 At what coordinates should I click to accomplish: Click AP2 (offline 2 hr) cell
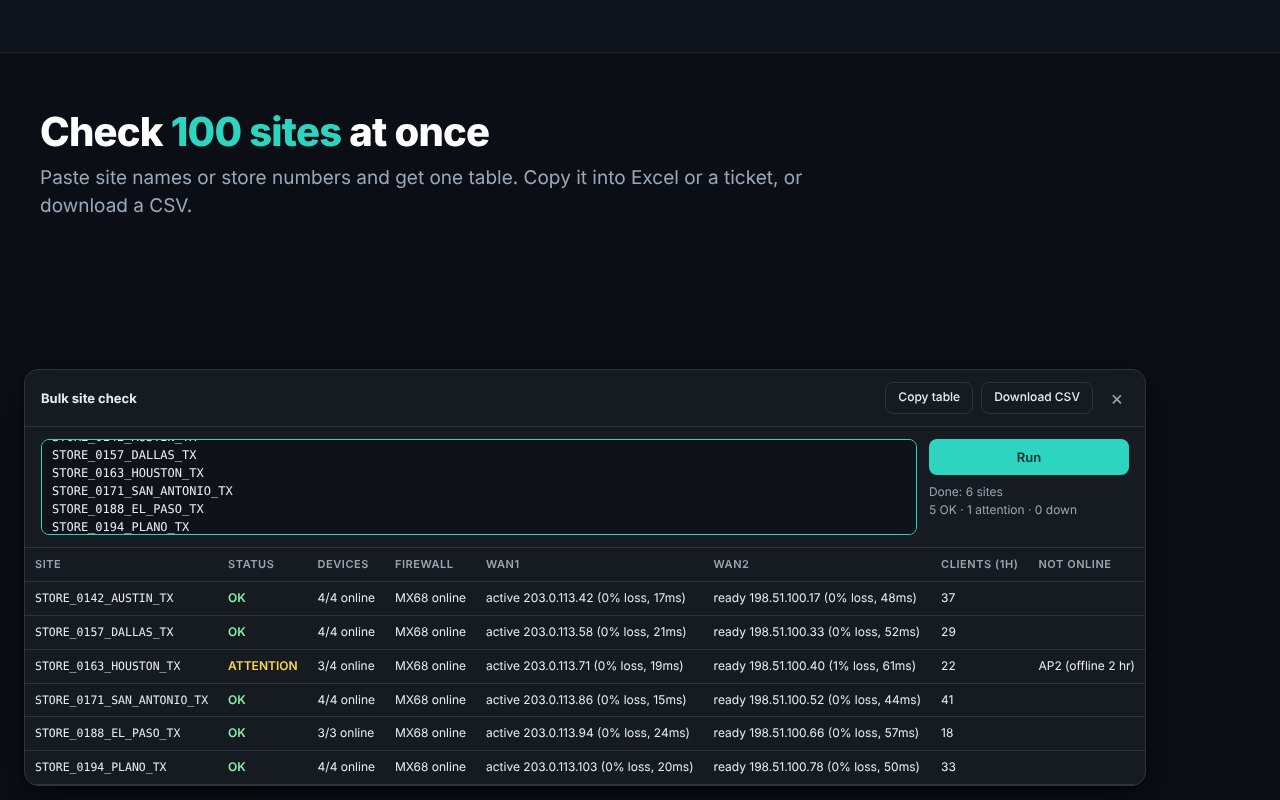[x=1086, y=666]
